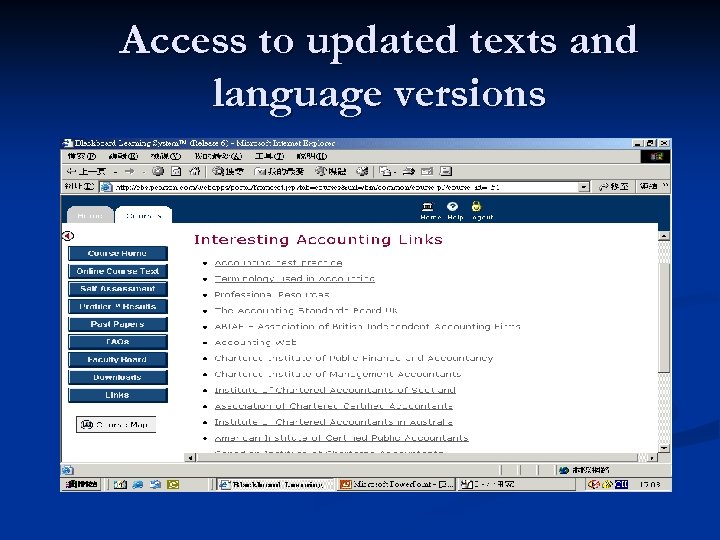Screen dimensions: 720x540
Task: Click the browser Home page toolbar icon
Action: tap(195, 171)
